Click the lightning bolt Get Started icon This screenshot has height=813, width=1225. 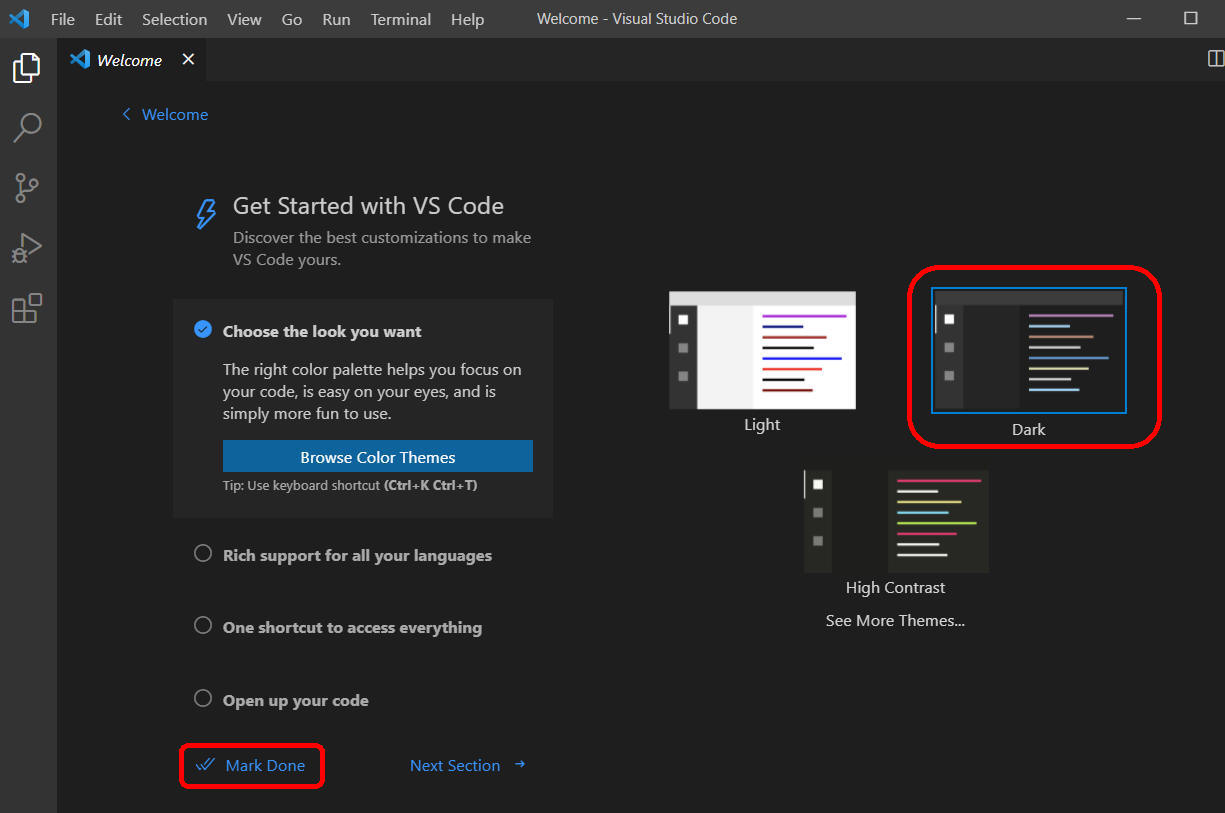coord(205,214)
